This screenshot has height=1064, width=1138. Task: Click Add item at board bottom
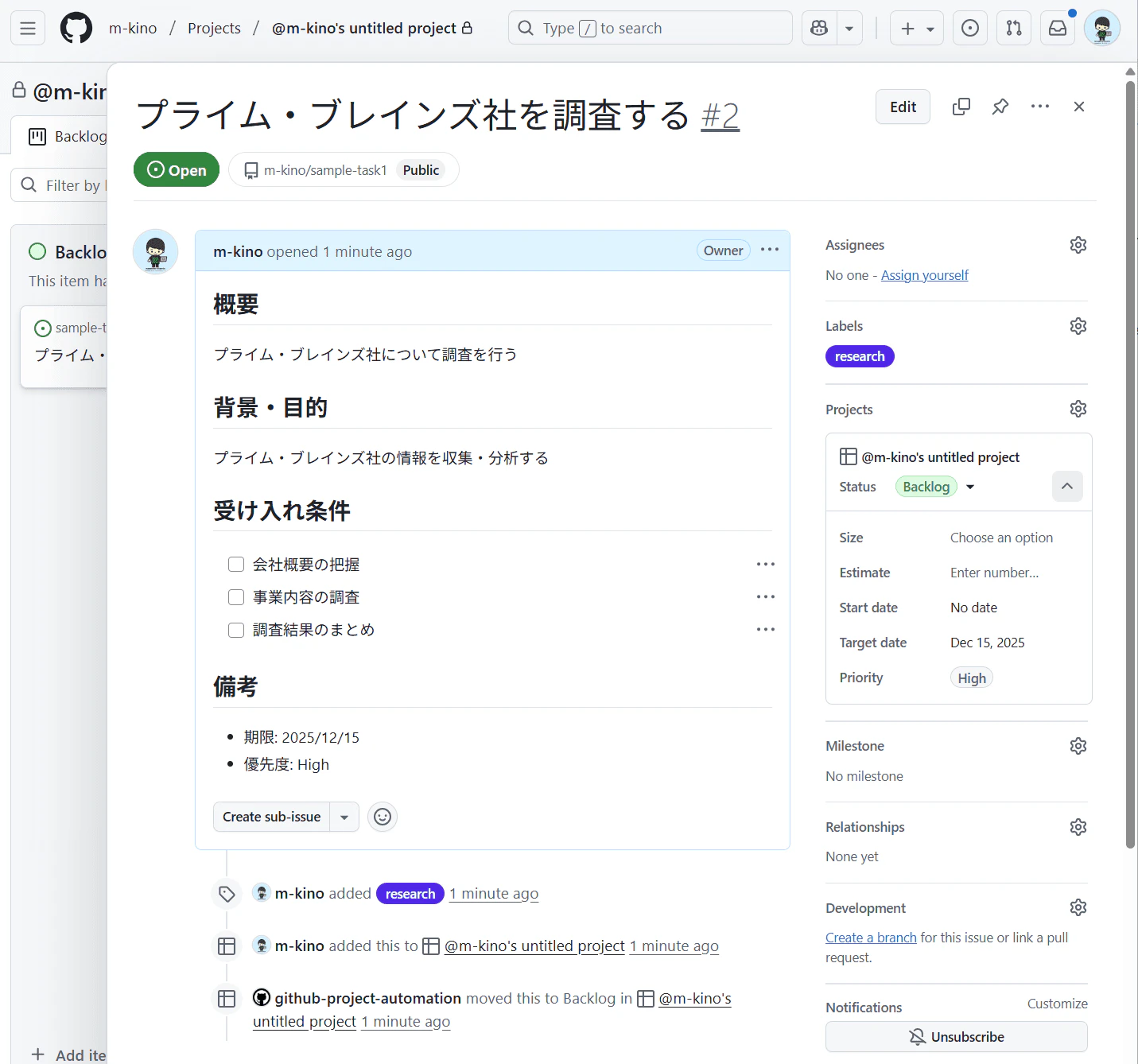pos(69,1054)
